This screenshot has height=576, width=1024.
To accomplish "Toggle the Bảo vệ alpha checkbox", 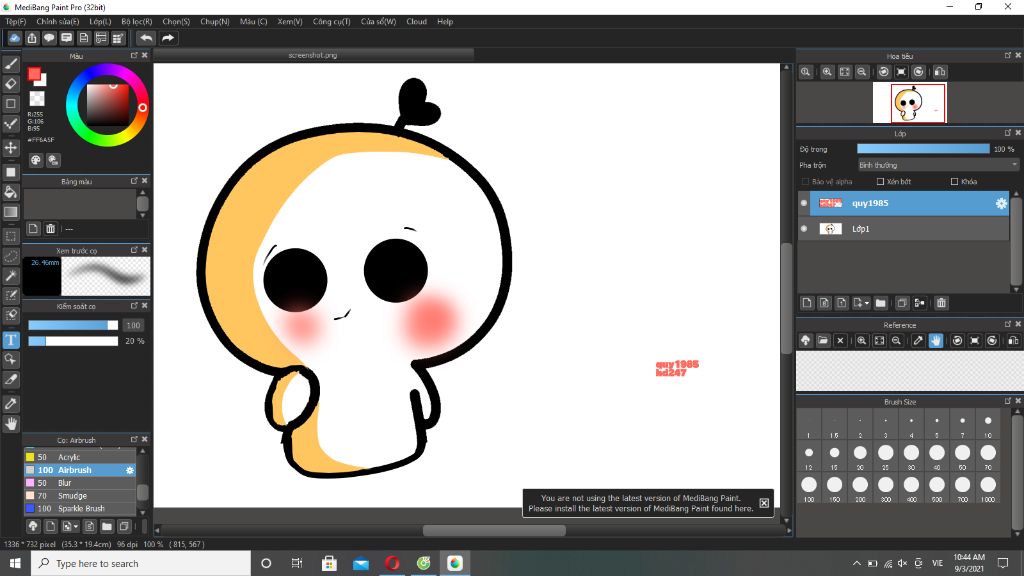I will pos(805,182).
